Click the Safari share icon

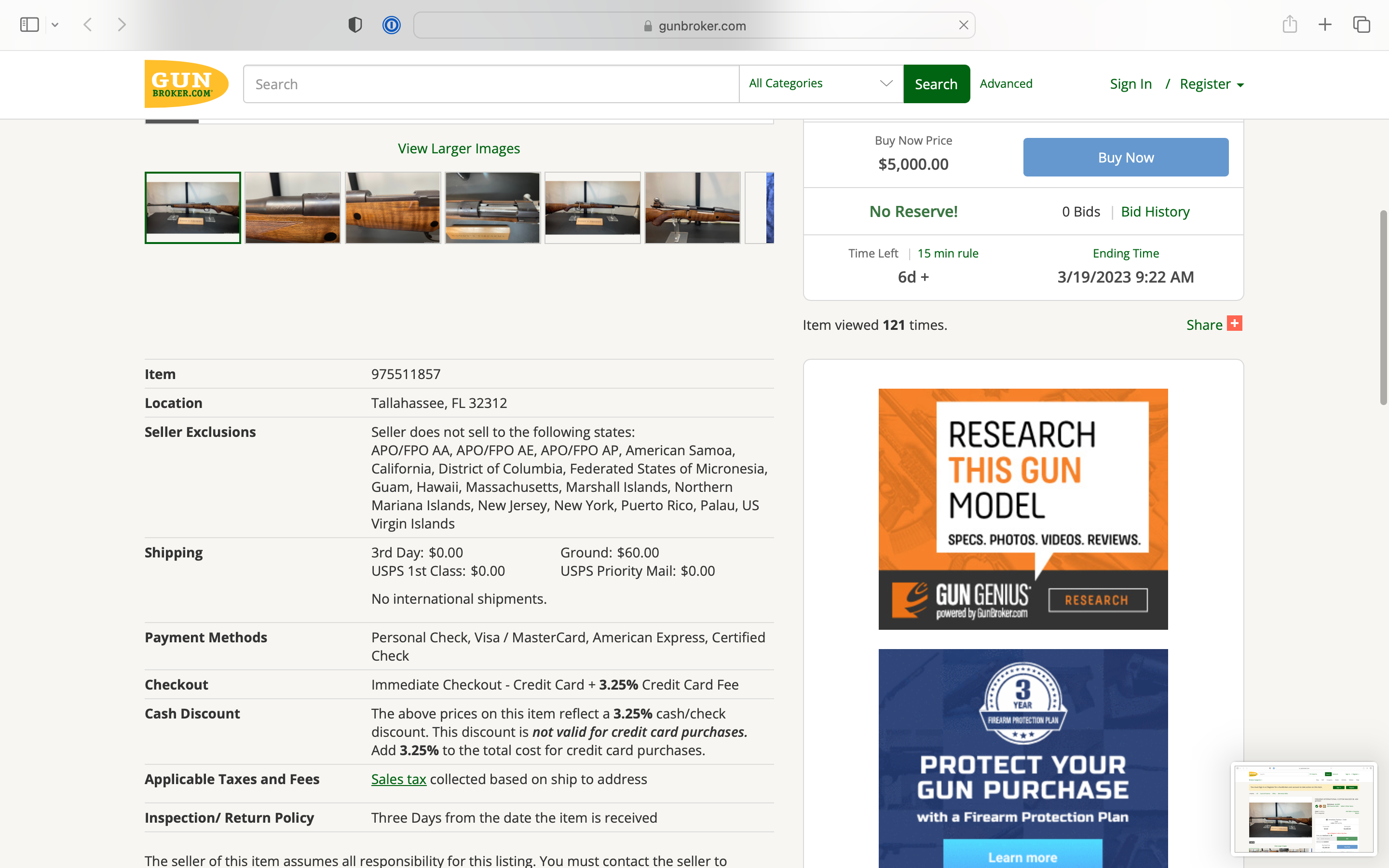(x=1290, y=25)
